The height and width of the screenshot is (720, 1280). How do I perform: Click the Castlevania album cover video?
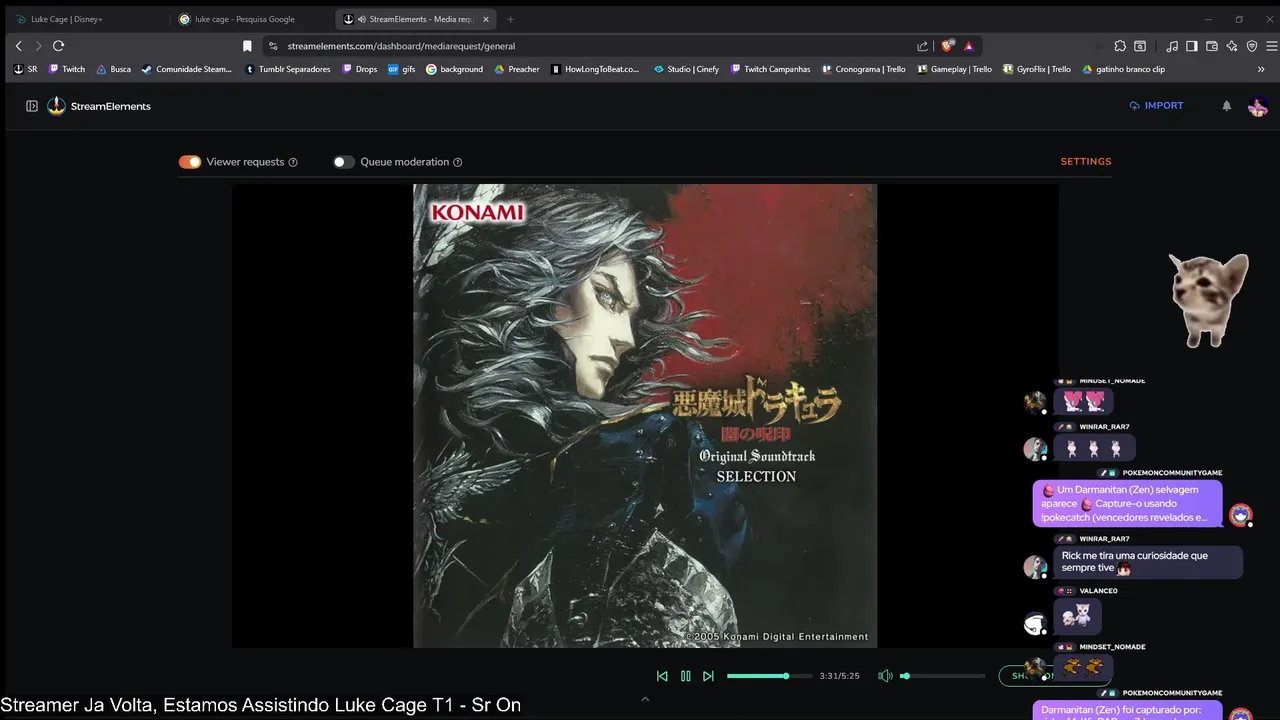(645, 415)
